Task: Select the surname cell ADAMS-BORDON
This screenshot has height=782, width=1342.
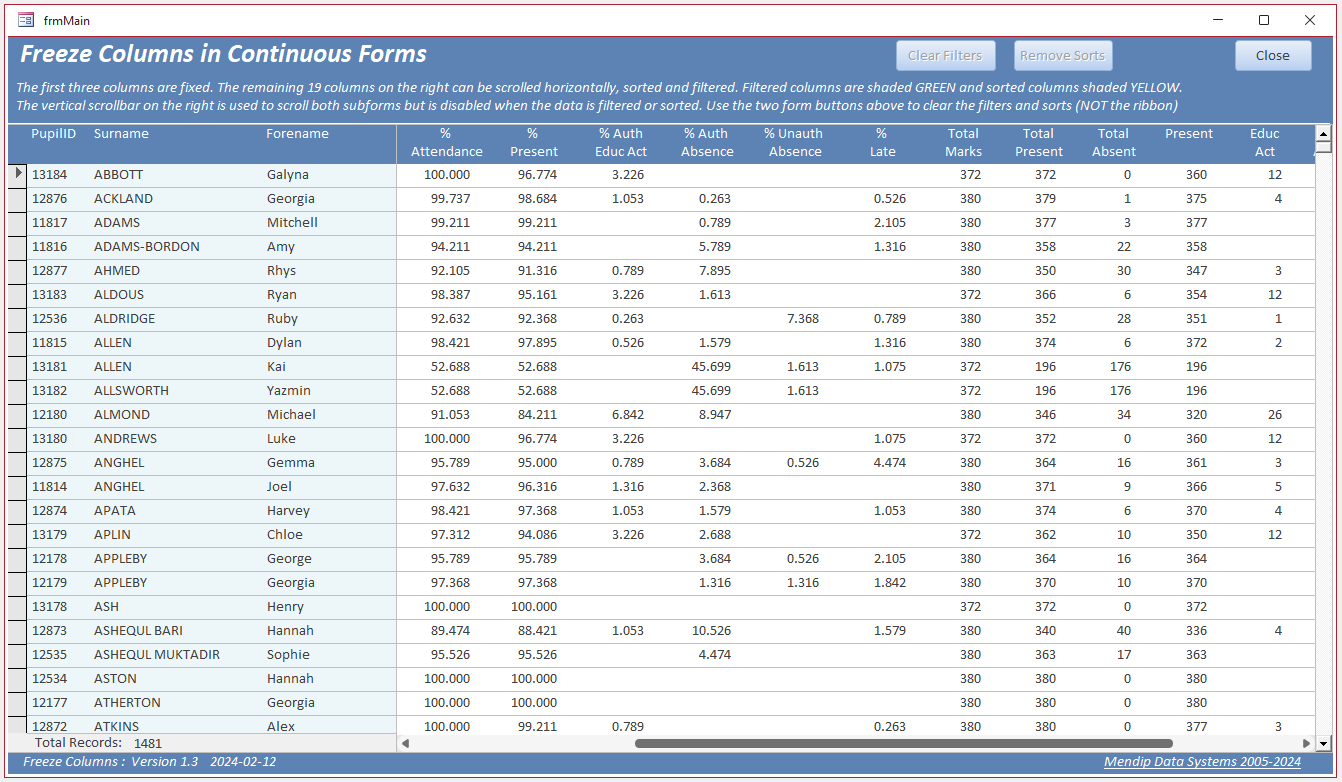Action: coord(147,247)
